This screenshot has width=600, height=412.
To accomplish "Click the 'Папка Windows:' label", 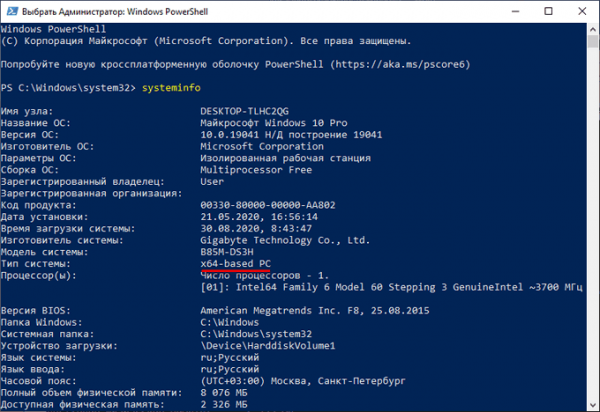I will pyautogui.click(x=41, y=322).
